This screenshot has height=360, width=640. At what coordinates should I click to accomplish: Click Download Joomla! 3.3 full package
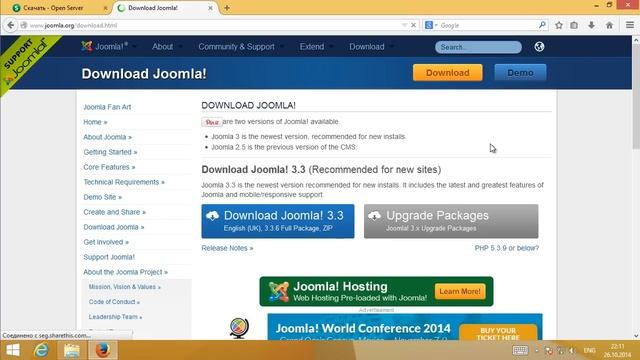(x=278, y=221)
